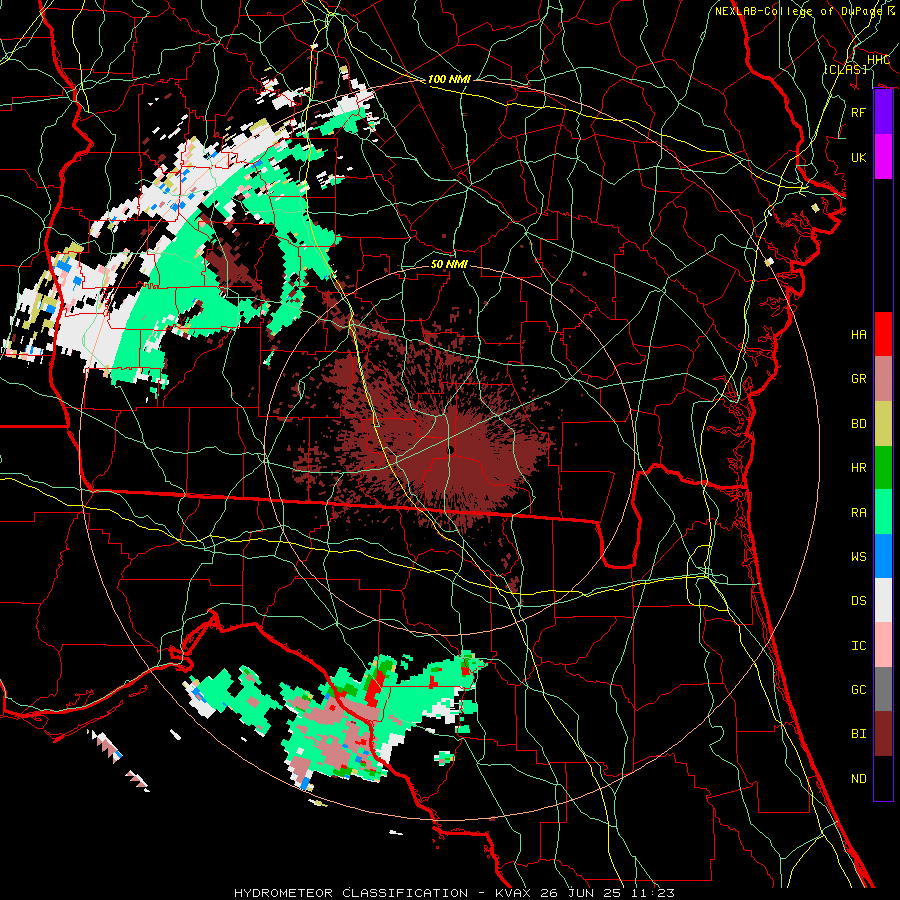Select the GR dusty pink legend swatch
The height and width of the screenshot is (900, 900).
pos(883,378)
